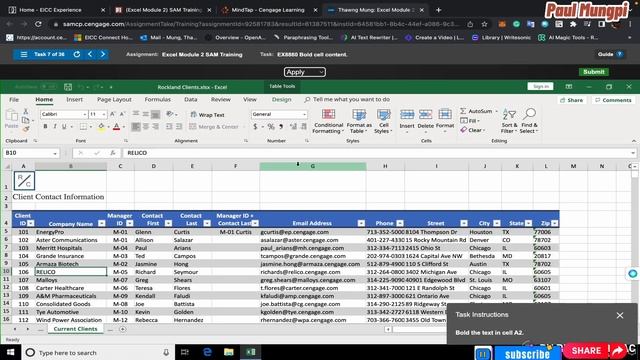Image resolution: width=640 pixels, height=360 pixels.
Task: Switch to the Insert ribbon tab
Action: click(74, 100)
